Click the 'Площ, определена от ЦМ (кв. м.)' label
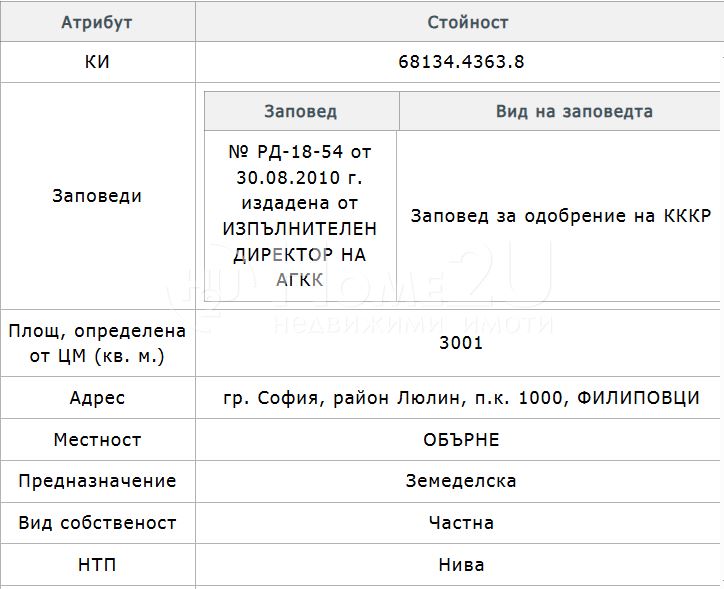Viewport: 724px width, 589px height. coord(97,343)
